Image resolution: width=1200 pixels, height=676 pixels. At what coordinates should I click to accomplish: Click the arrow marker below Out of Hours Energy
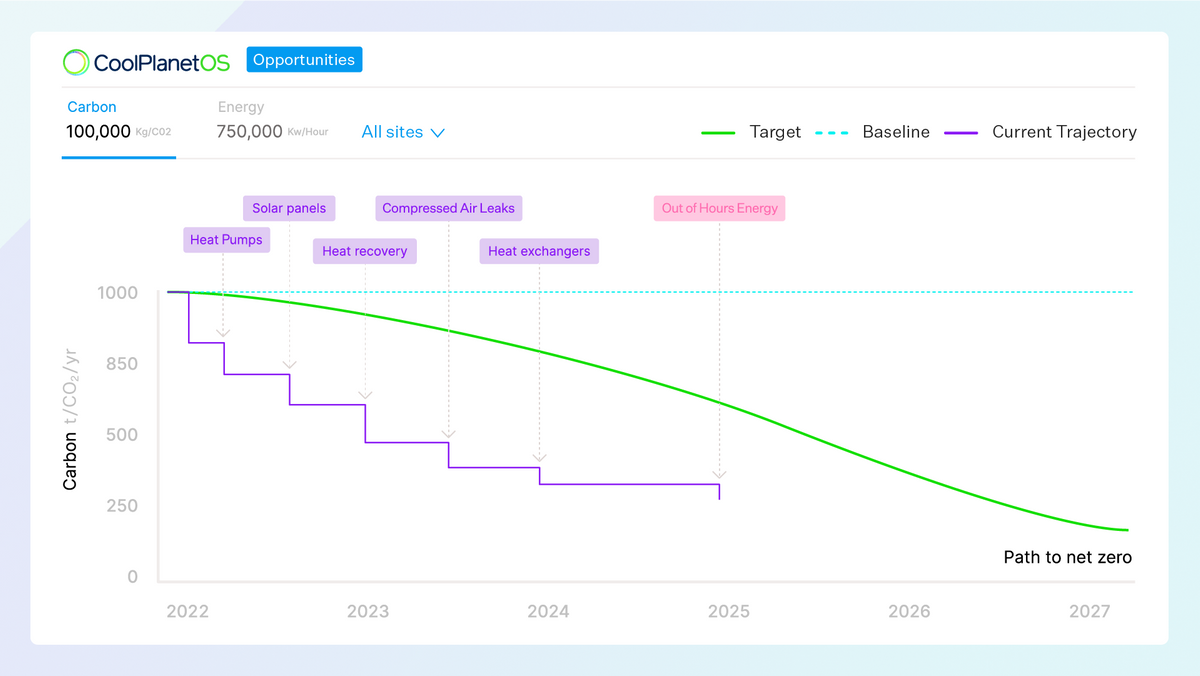click(719, 474)
